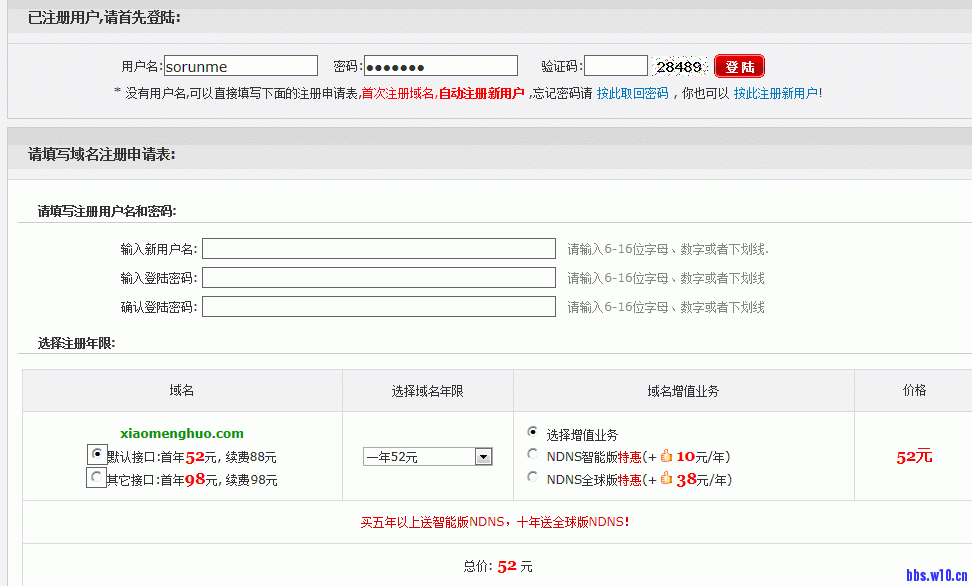Click the 验证码 verification code field
The image size is (972, 586).
point(617,65)
